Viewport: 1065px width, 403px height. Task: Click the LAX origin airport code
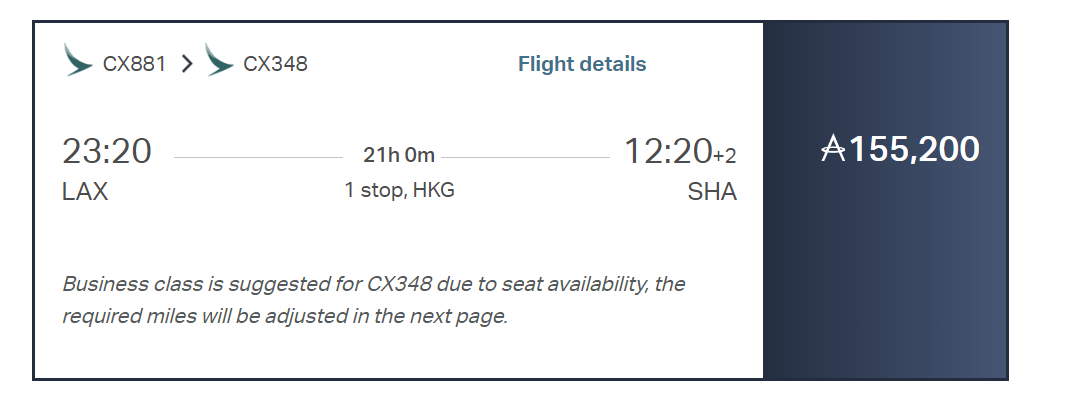[85, 192]
